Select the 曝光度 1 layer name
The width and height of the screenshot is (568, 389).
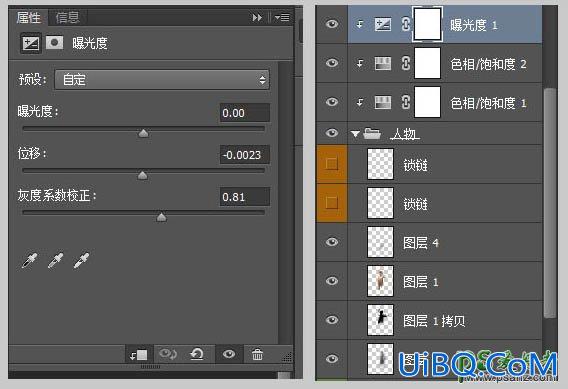474,25
